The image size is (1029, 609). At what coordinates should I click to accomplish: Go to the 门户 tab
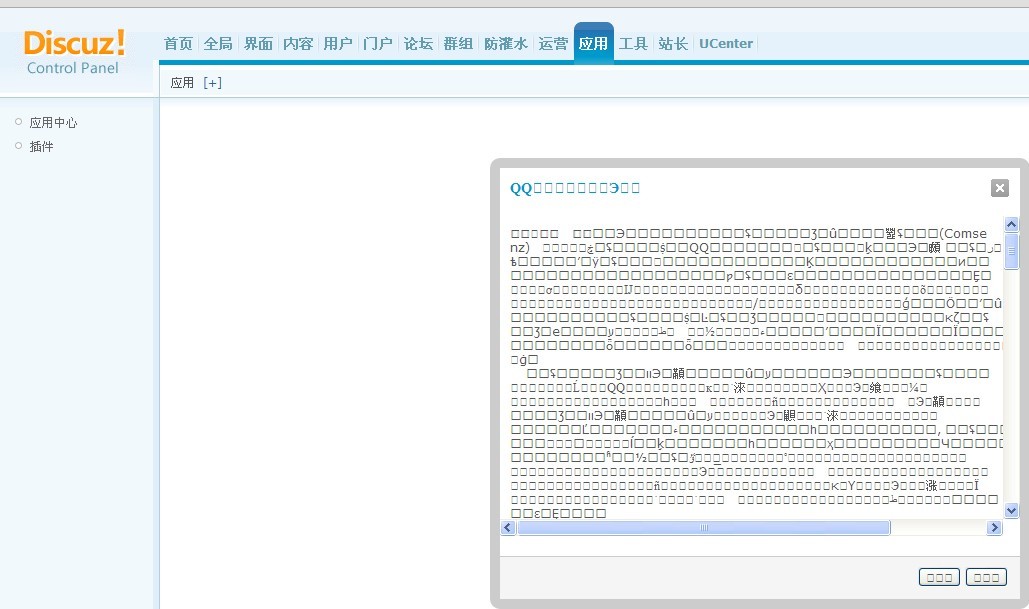tap(378, 43)
